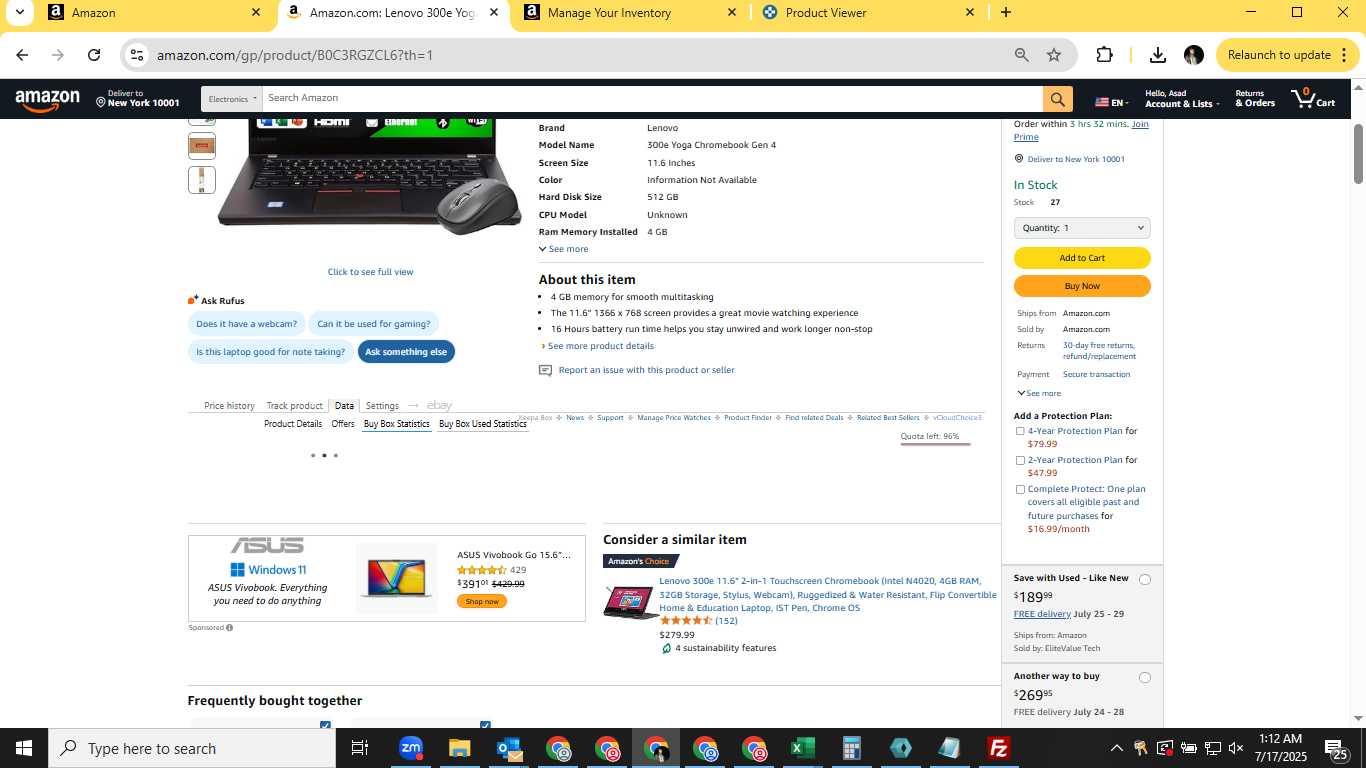Click the Amazon logo in header
This screenshot has height=768, width=1366.
47,100
